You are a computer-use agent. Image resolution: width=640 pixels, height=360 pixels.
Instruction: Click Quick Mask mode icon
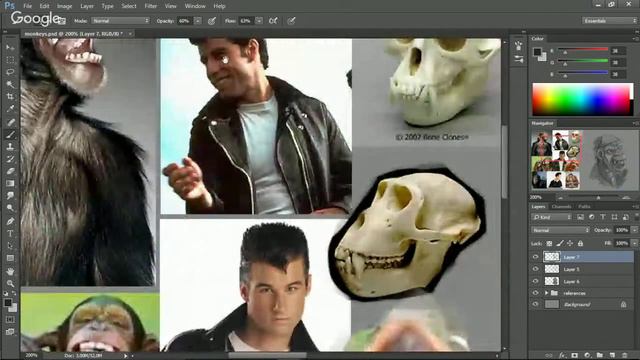coord(10,320)
